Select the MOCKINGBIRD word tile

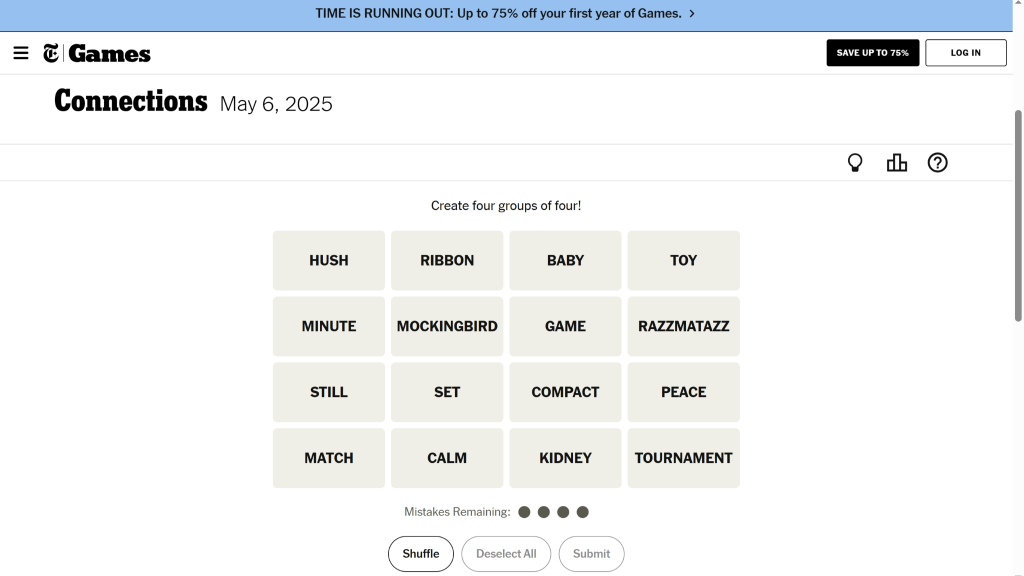click(447, 327)
